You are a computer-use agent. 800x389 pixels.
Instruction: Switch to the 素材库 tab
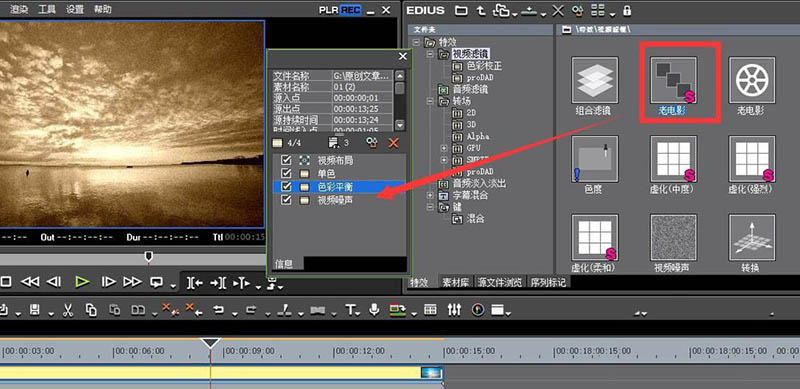[456, 282]
